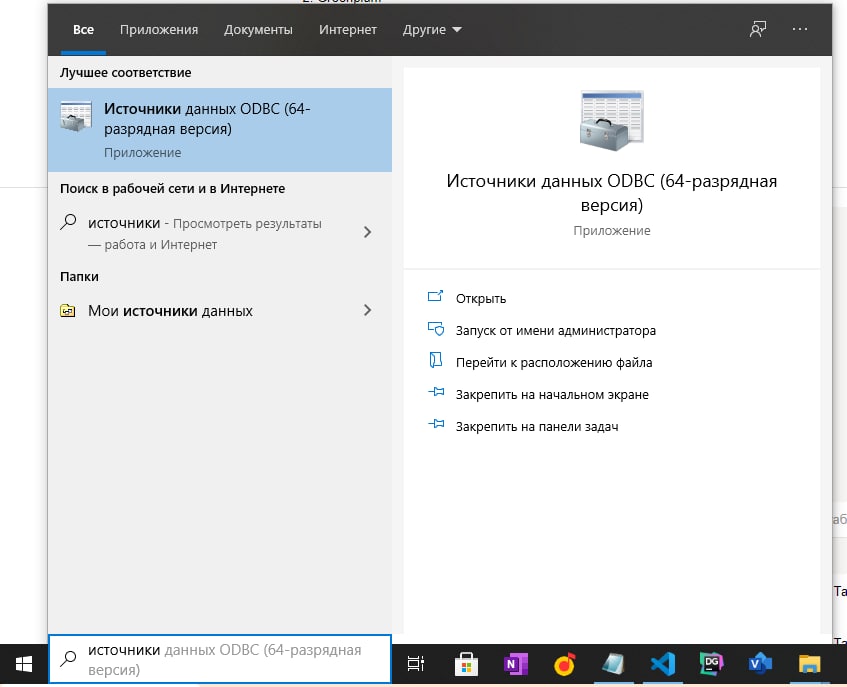
Task: Expand the web search result arrow for источники
Action: click(x=367, y=232)
